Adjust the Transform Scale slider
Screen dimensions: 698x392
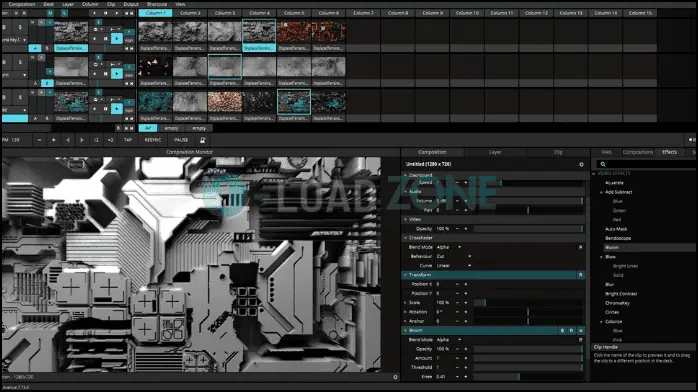pos(528,303)
